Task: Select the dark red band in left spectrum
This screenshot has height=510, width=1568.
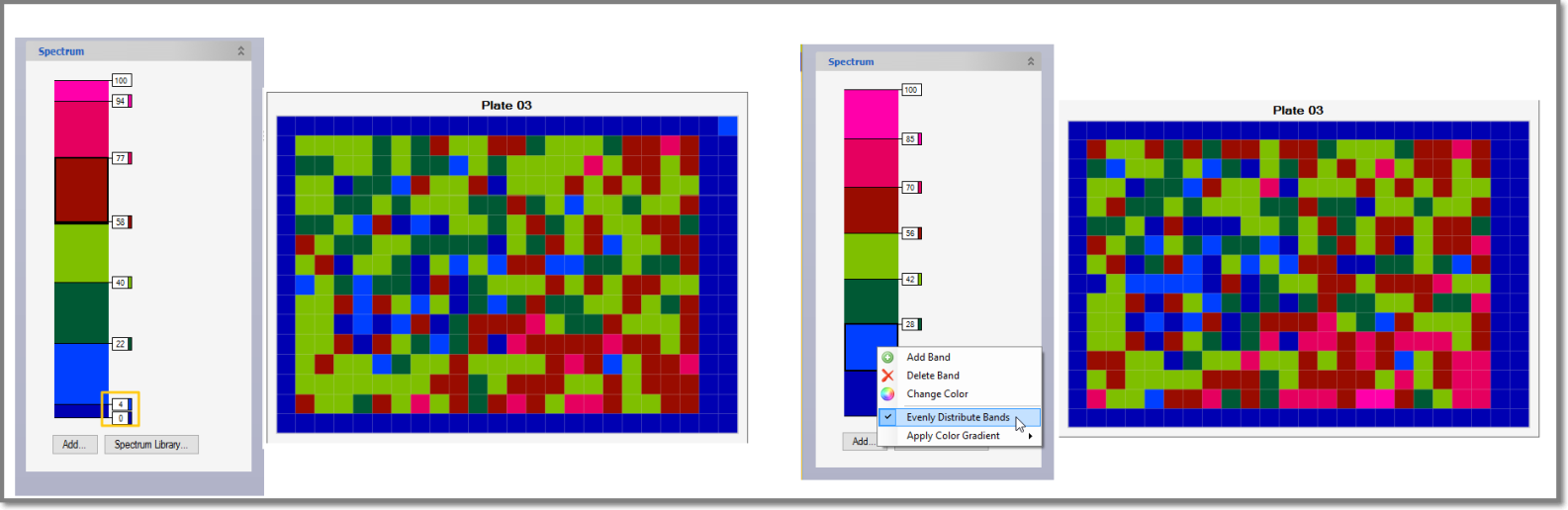Action: [81, 190]
